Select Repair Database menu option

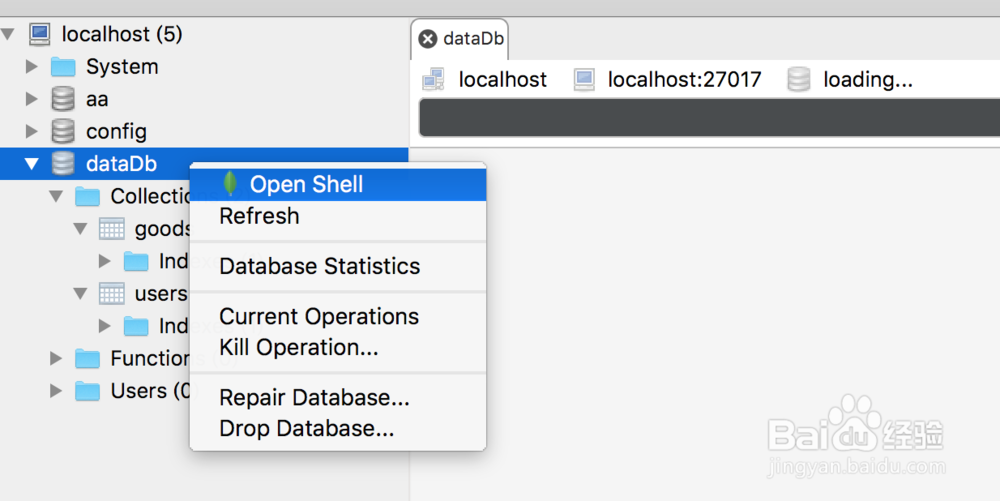314,397
